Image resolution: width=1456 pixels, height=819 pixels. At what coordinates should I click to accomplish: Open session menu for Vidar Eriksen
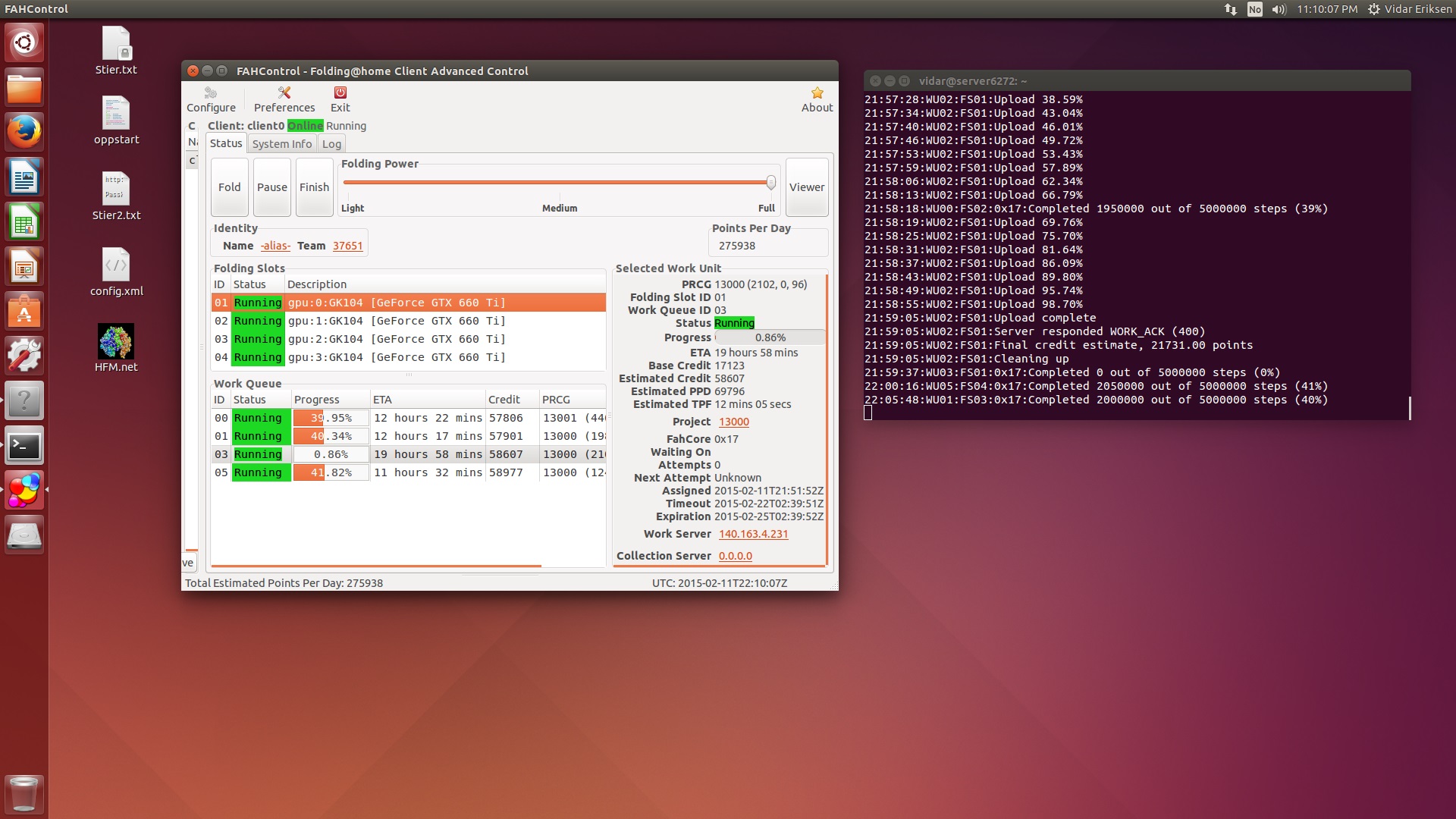click(1409, 9)
